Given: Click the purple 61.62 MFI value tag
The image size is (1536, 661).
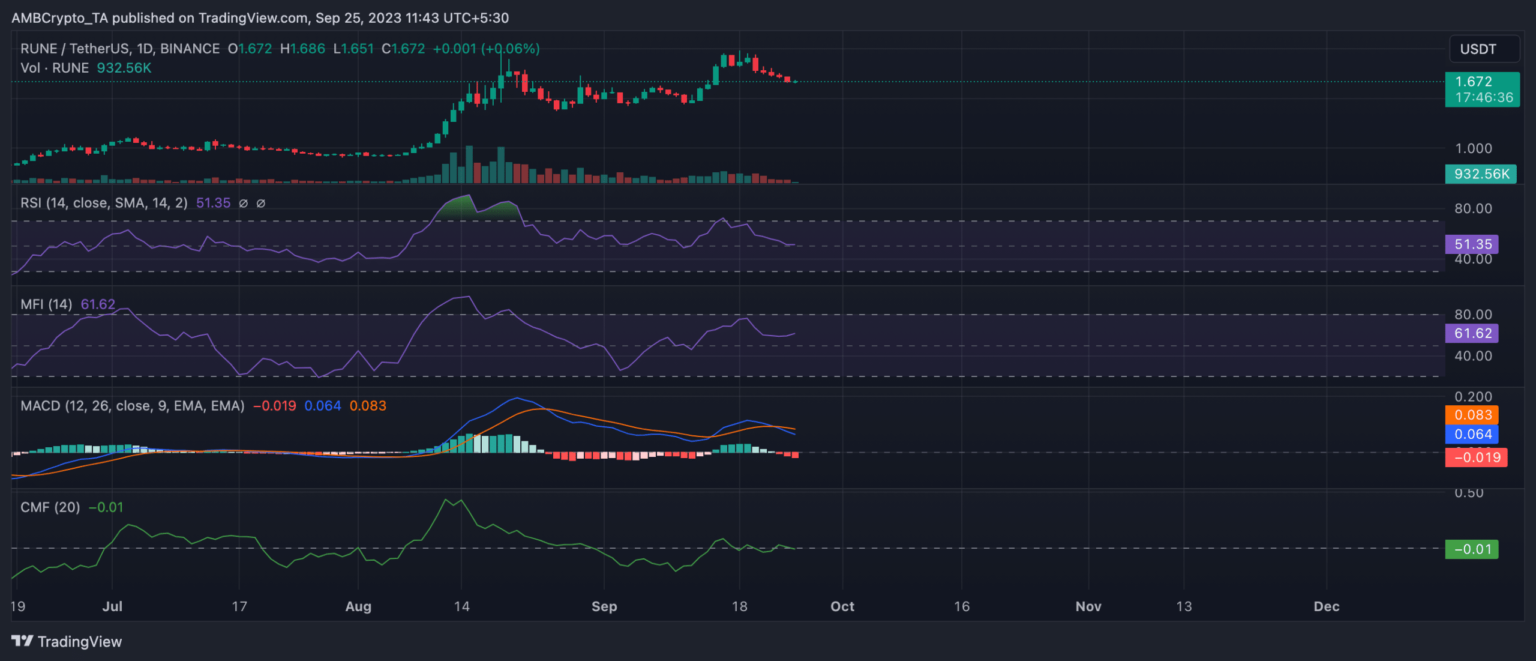Looking at the screenshot, I should (x=1471, y=334).
